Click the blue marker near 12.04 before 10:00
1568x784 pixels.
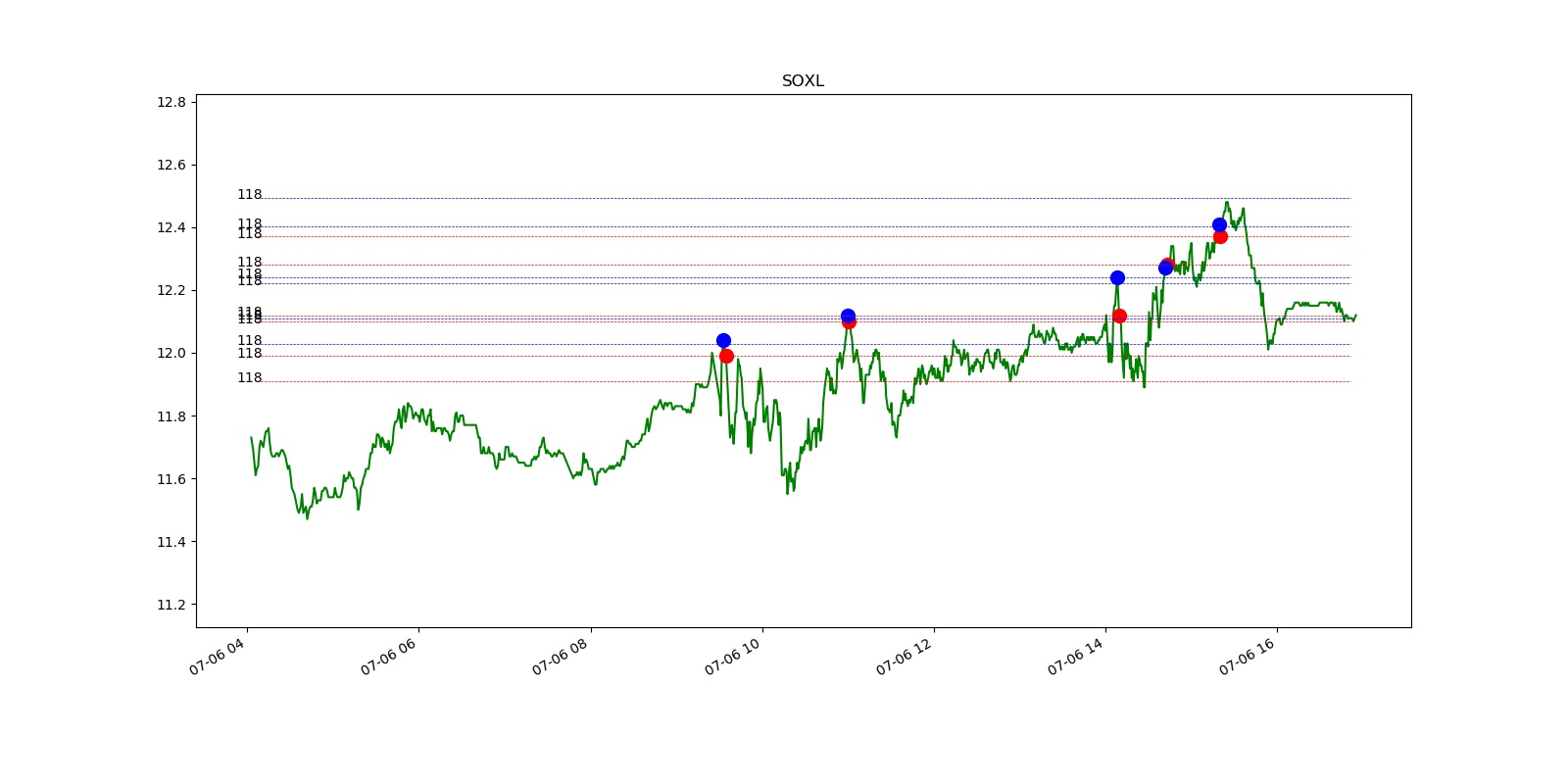point(723,340)
